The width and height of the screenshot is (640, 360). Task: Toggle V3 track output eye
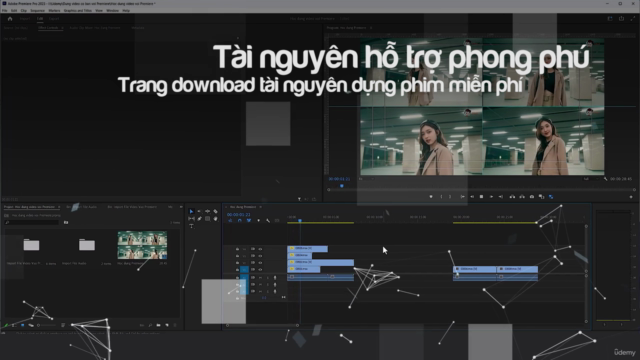coord(260,256)
